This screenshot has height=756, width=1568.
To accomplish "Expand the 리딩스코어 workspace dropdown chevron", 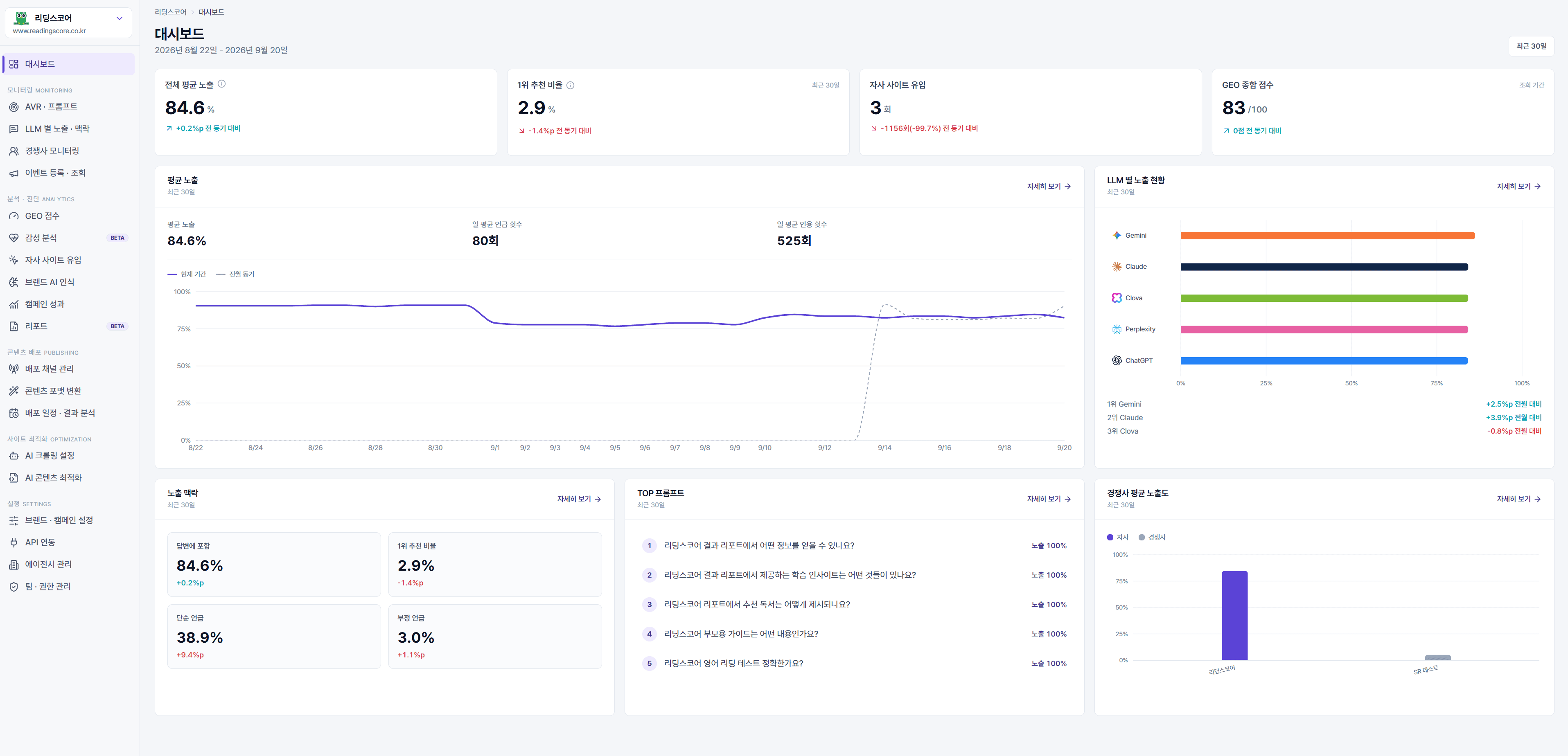I will (119, 18).
